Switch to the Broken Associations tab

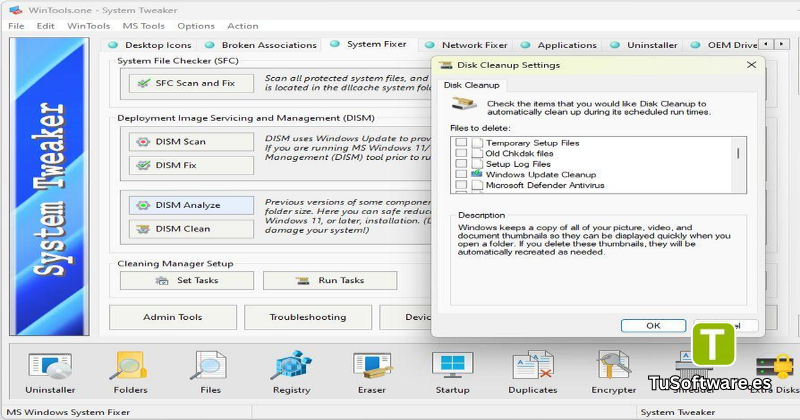click(261, 45)
